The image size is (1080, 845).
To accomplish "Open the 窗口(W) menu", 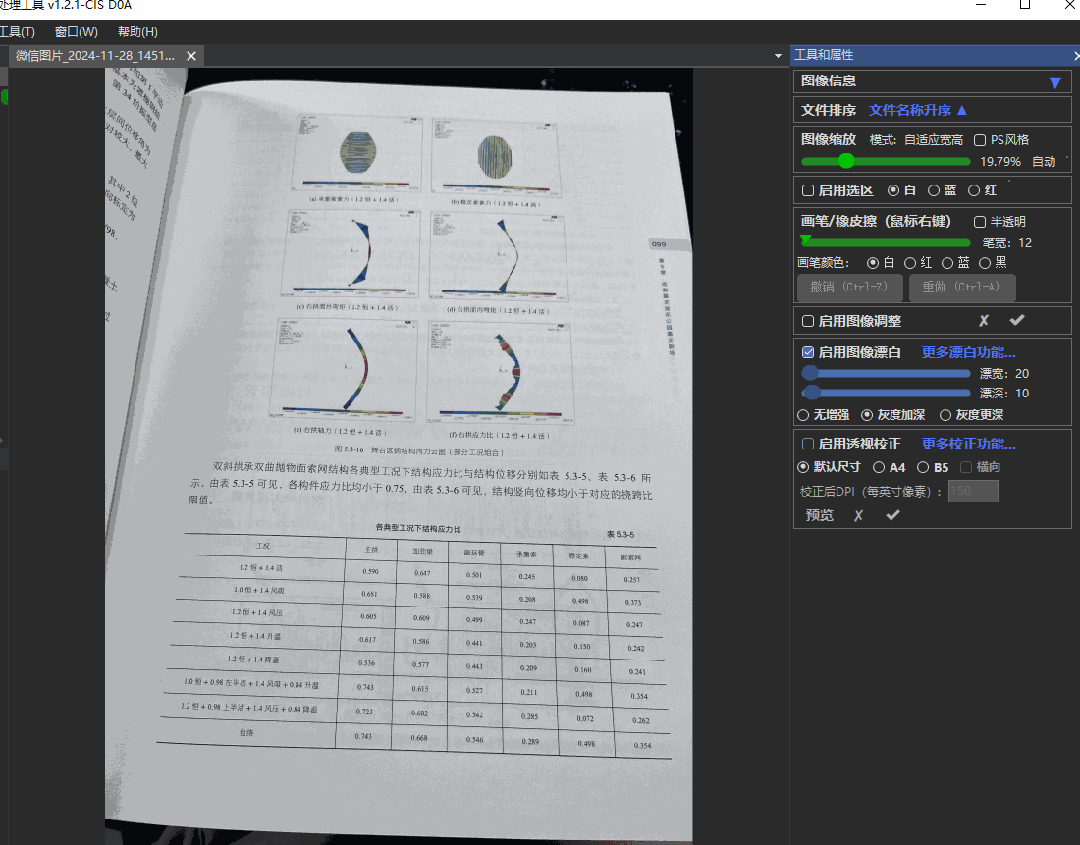I will [76, 32].
